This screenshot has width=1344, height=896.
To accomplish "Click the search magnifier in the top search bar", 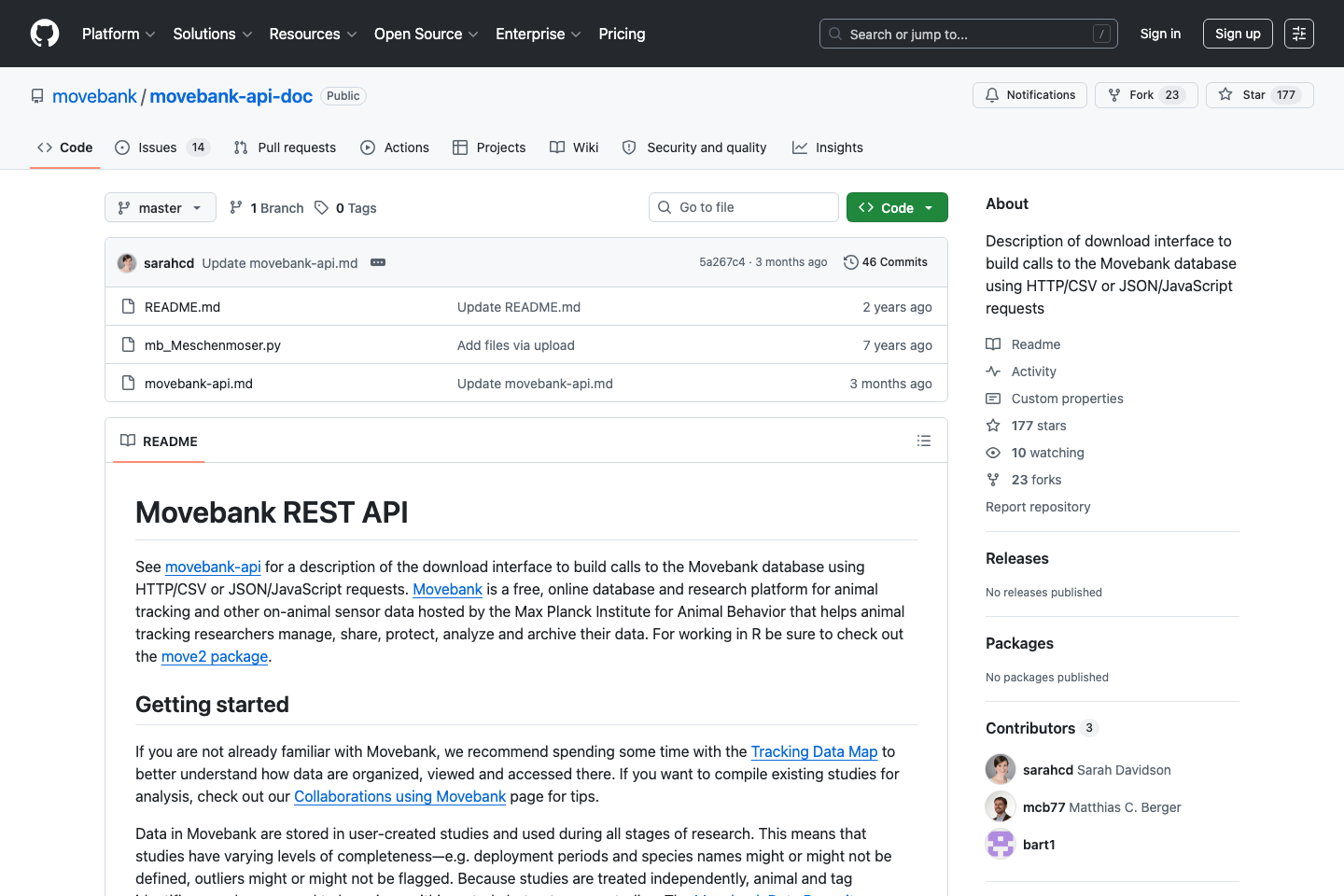I will click(833, 33).
